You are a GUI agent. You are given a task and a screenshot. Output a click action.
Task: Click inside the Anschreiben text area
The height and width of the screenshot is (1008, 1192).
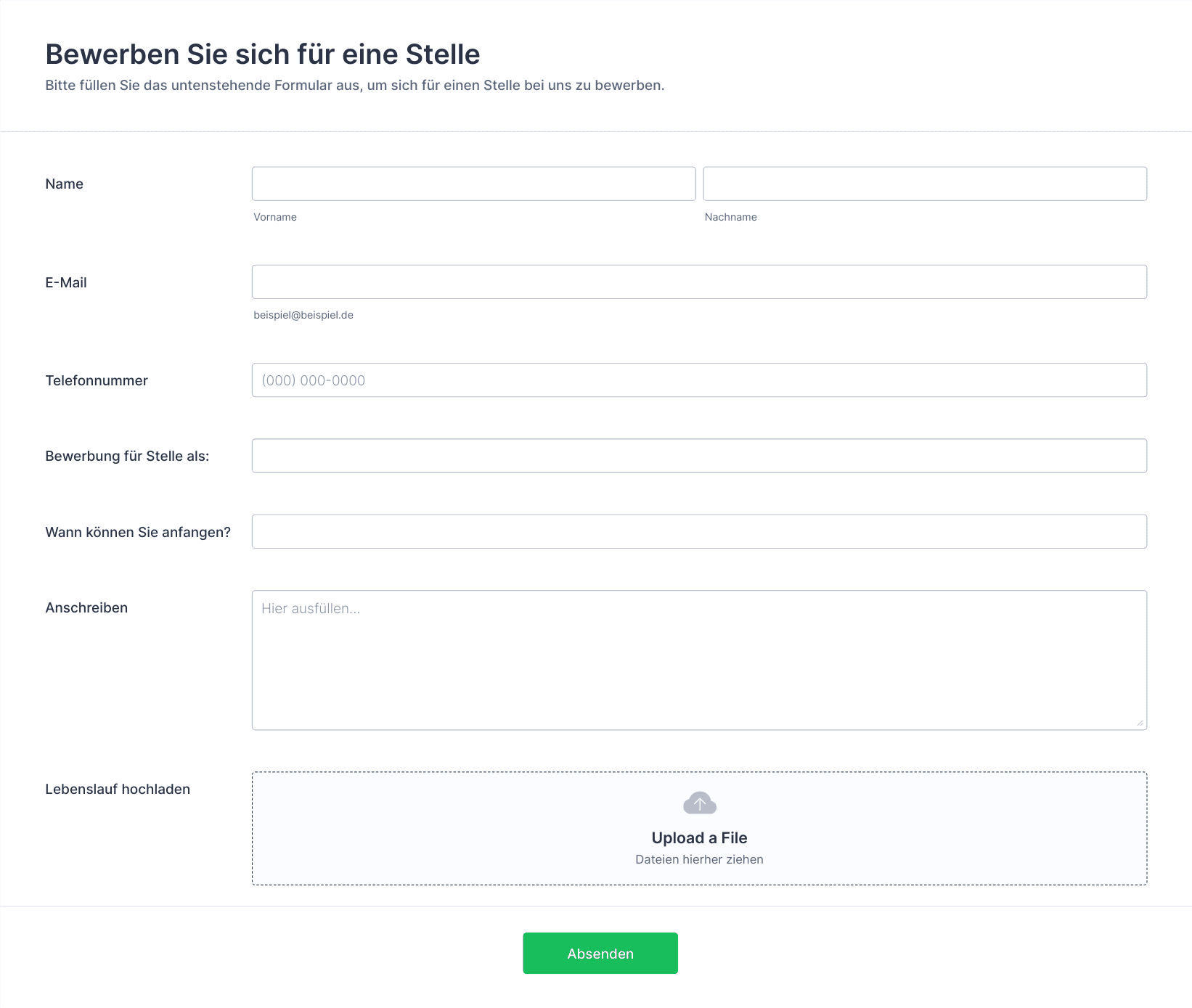pos(699,660)
